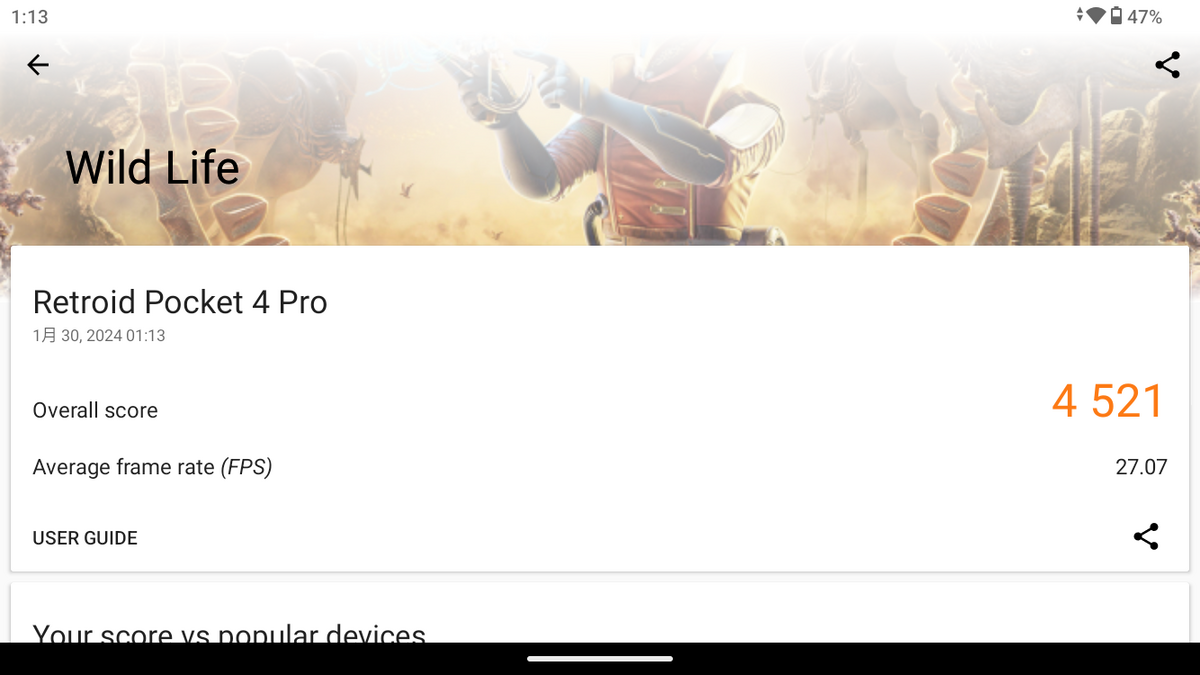Tap the Wild Life title

coord(153,167)
